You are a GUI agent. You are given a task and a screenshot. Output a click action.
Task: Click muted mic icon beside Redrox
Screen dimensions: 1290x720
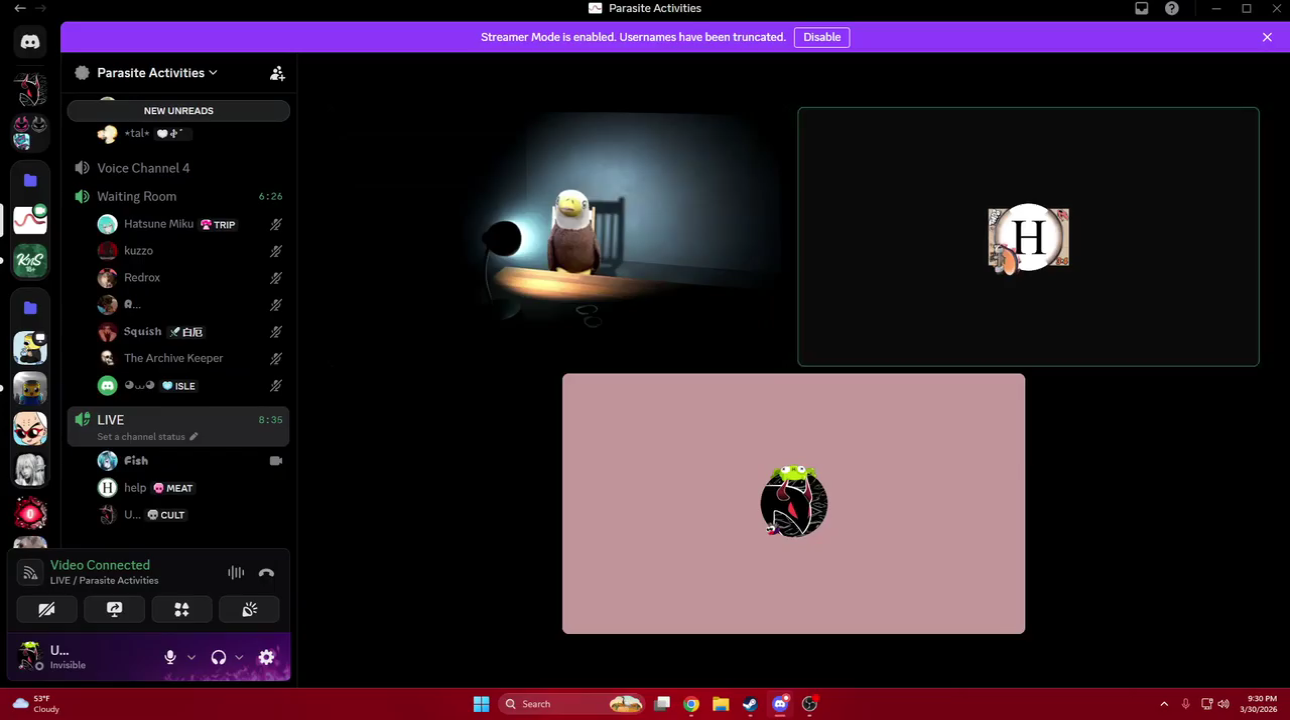[276, 278]
